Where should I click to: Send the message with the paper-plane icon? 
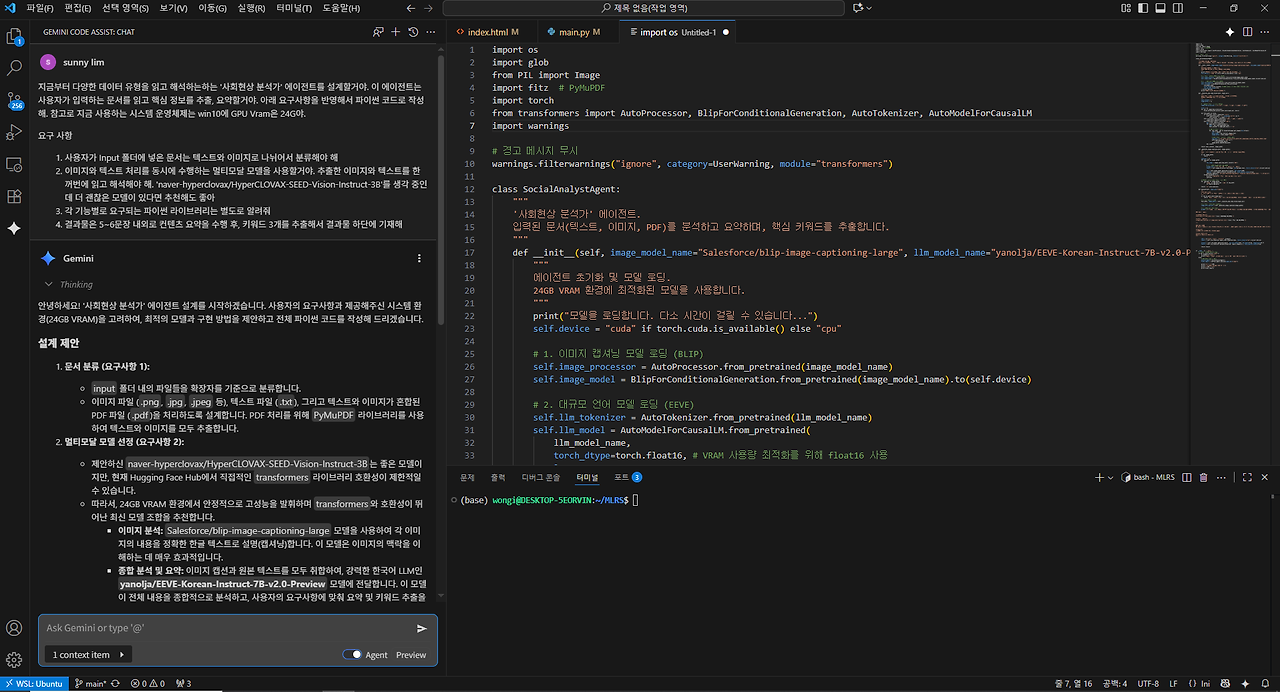coord(422,628)
